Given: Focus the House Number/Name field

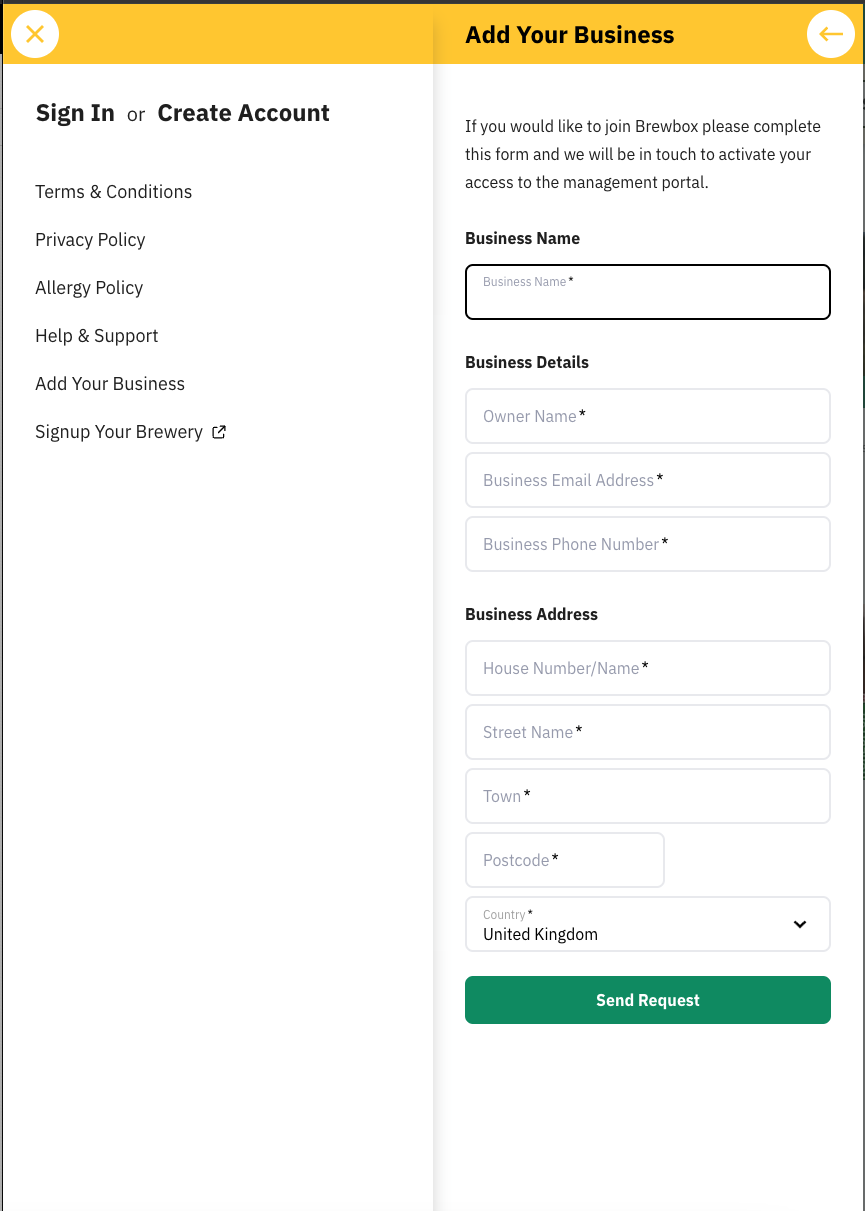Looking at the screenshot, I should click(x=647, y=668).
